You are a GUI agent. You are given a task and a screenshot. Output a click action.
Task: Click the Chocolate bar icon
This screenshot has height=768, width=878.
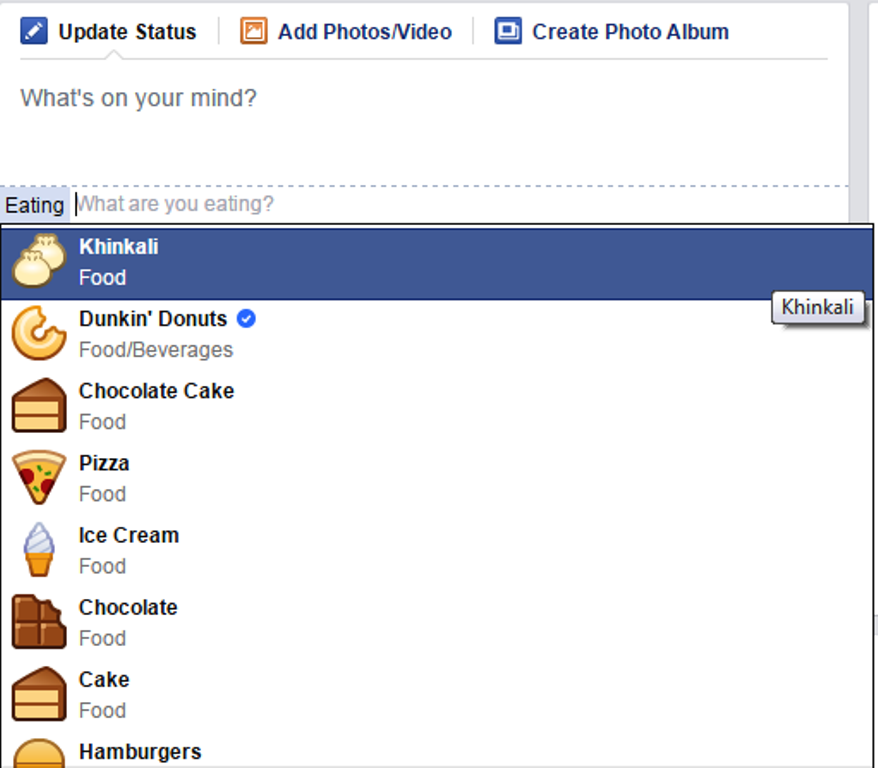[39, 622]
